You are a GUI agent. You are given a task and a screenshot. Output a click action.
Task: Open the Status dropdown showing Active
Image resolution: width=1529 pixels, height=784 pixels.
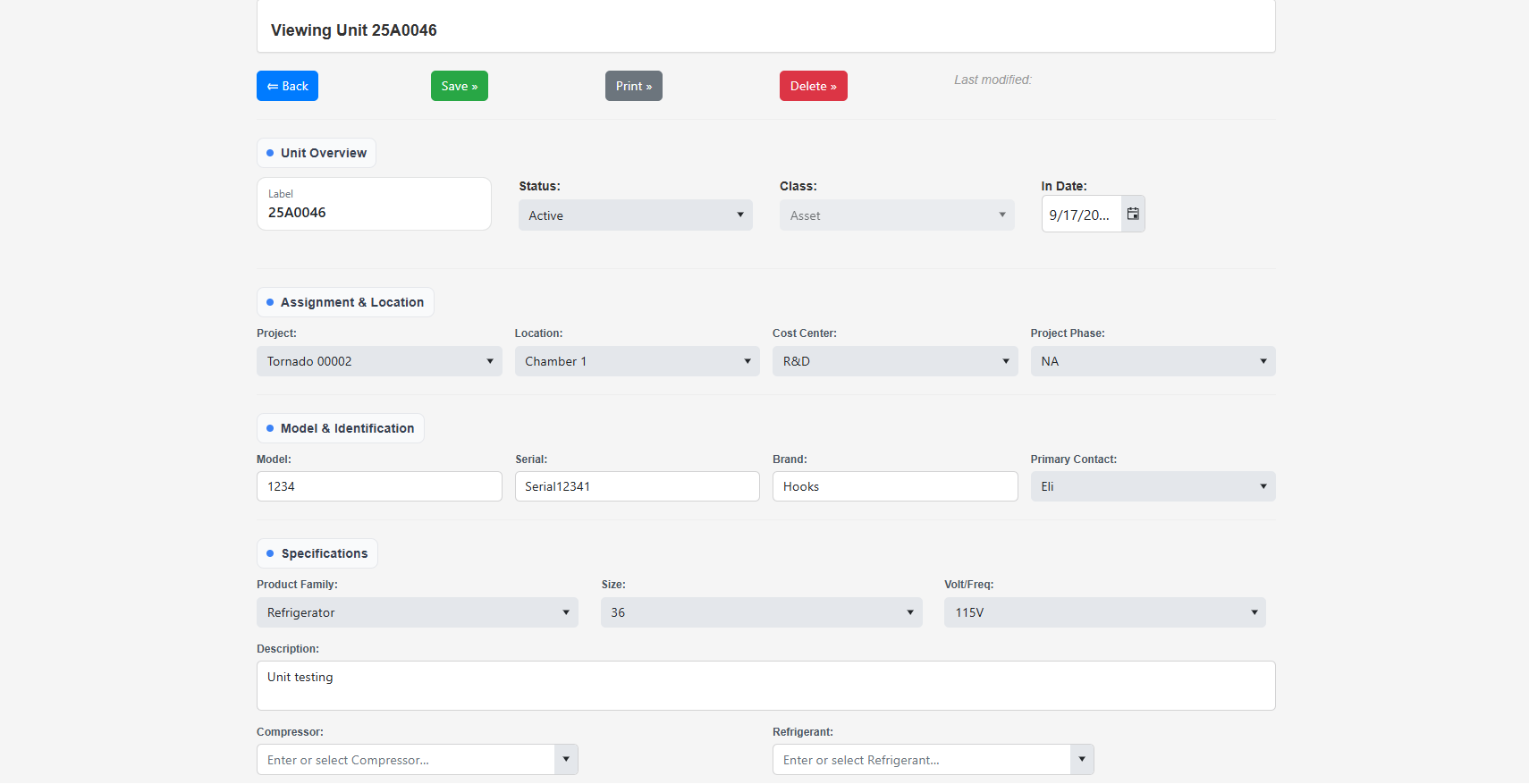coord(635,215)
